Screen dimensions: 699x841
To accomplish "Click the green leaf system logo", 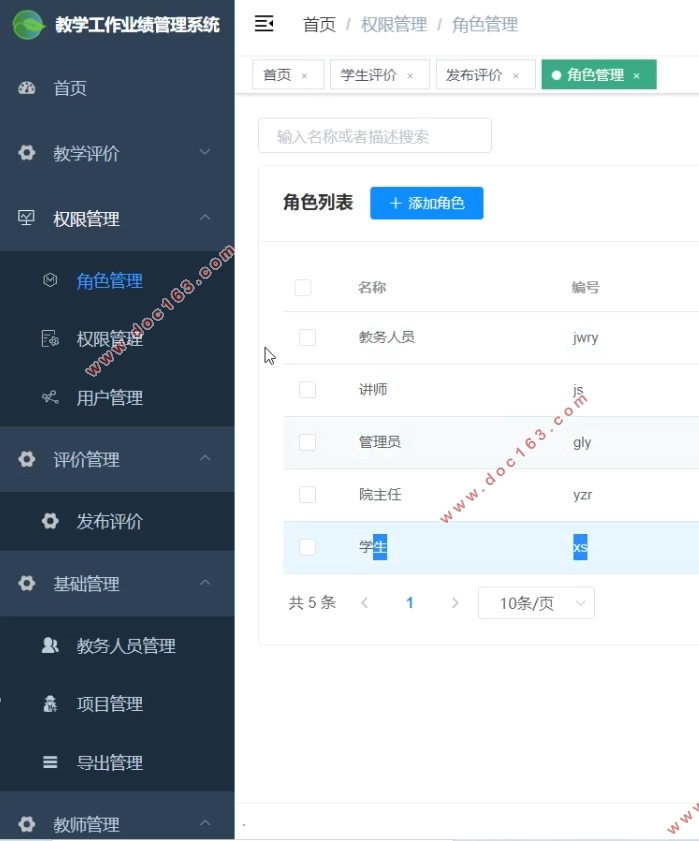I will click(x=28, y=25).
